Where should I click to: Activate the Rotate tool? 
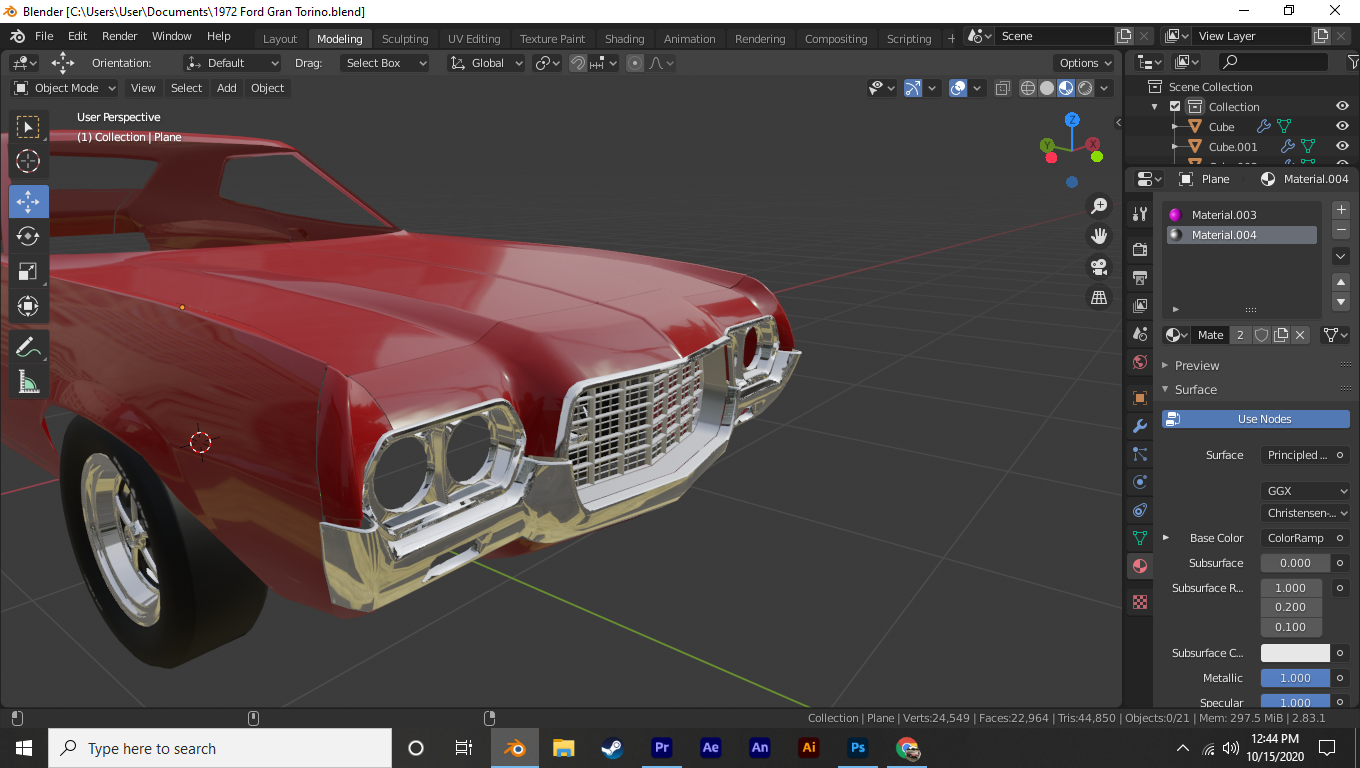(x=28, y=236)
